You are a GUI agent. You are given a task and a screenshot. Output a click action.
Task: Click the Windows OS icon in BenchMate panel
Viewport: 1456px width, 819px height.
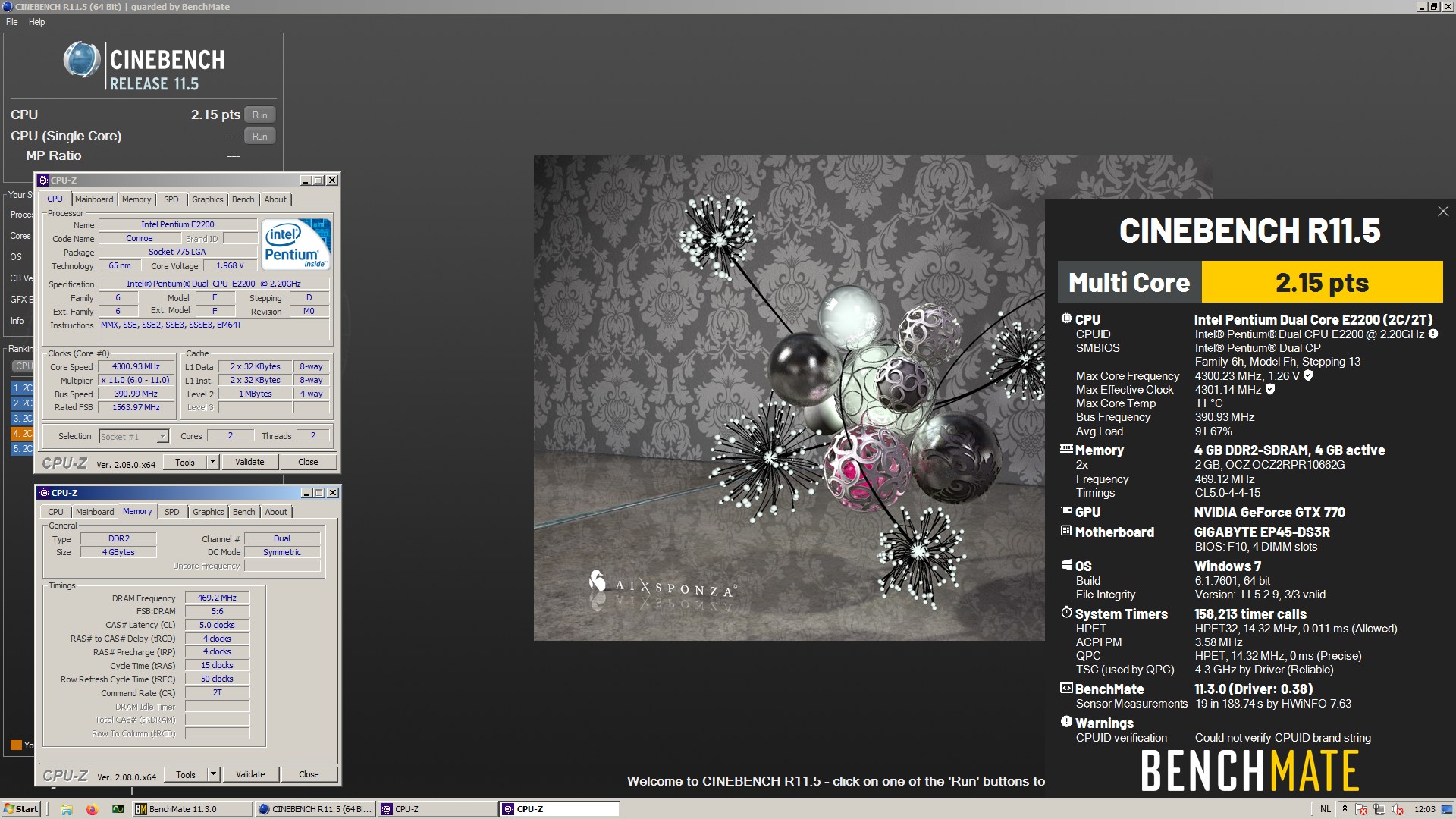pyautogui.click(x=1066, y=566)
